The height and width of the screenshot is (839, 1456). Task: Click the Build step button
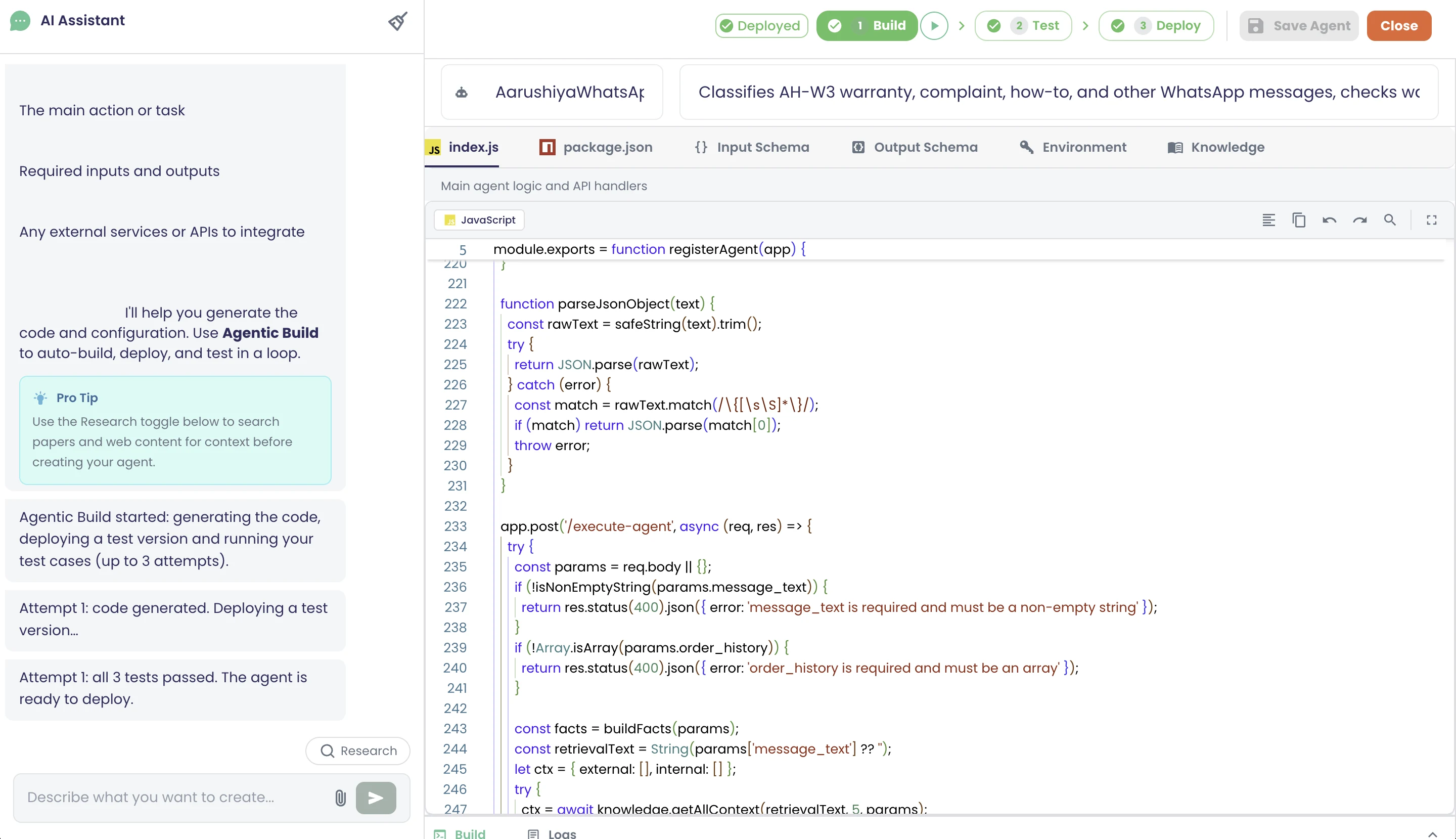pyautogui.click(x=867, y=26)
